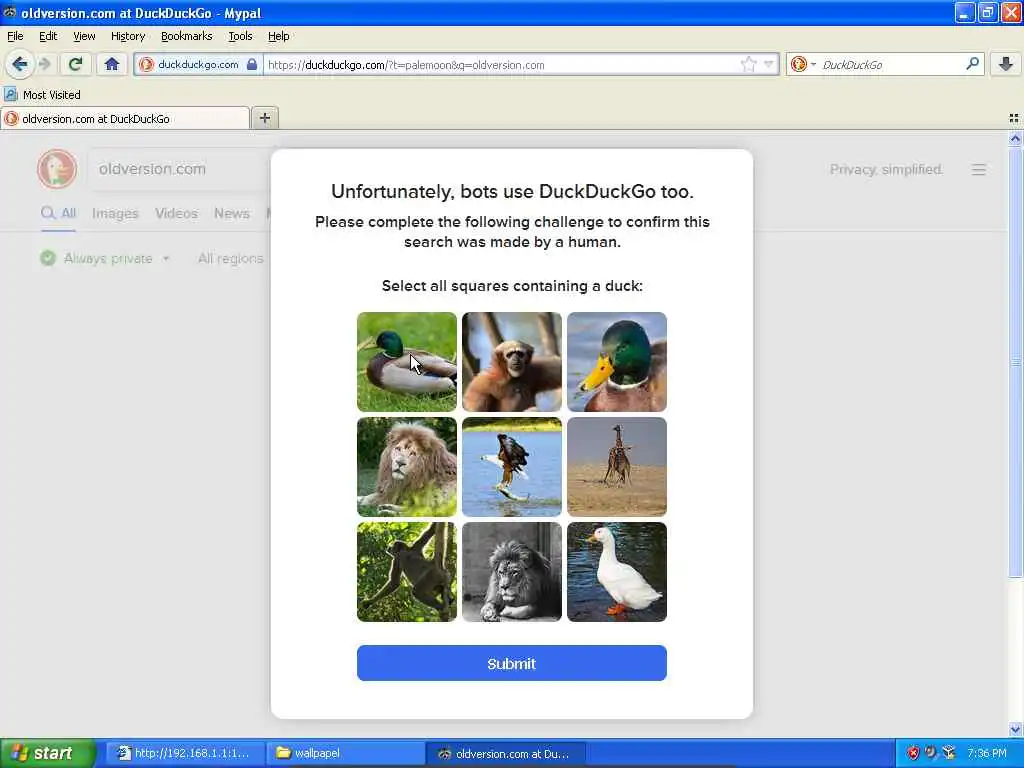1024x768 pixels.
Task: Click the red shield tray icon
Action: [x=913, y=753]
